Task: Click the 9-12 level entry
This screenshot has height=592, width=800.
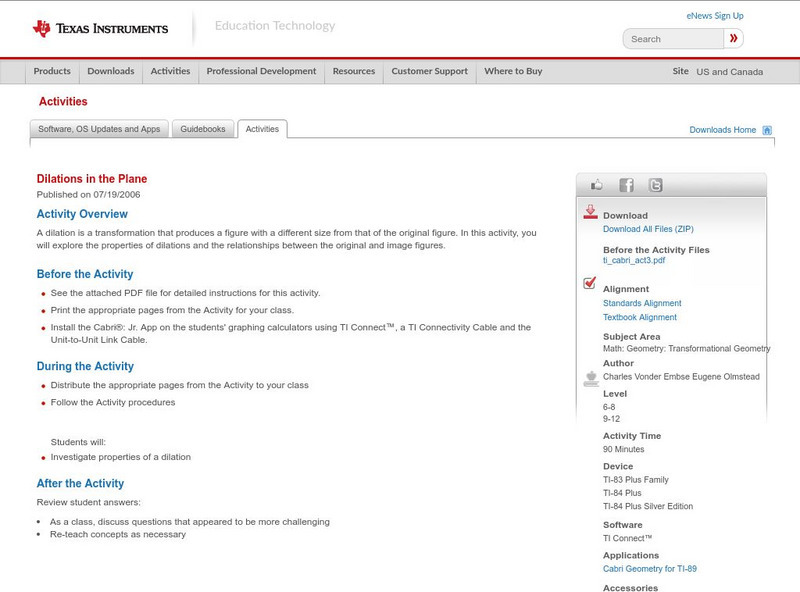Action: [611, 419]
